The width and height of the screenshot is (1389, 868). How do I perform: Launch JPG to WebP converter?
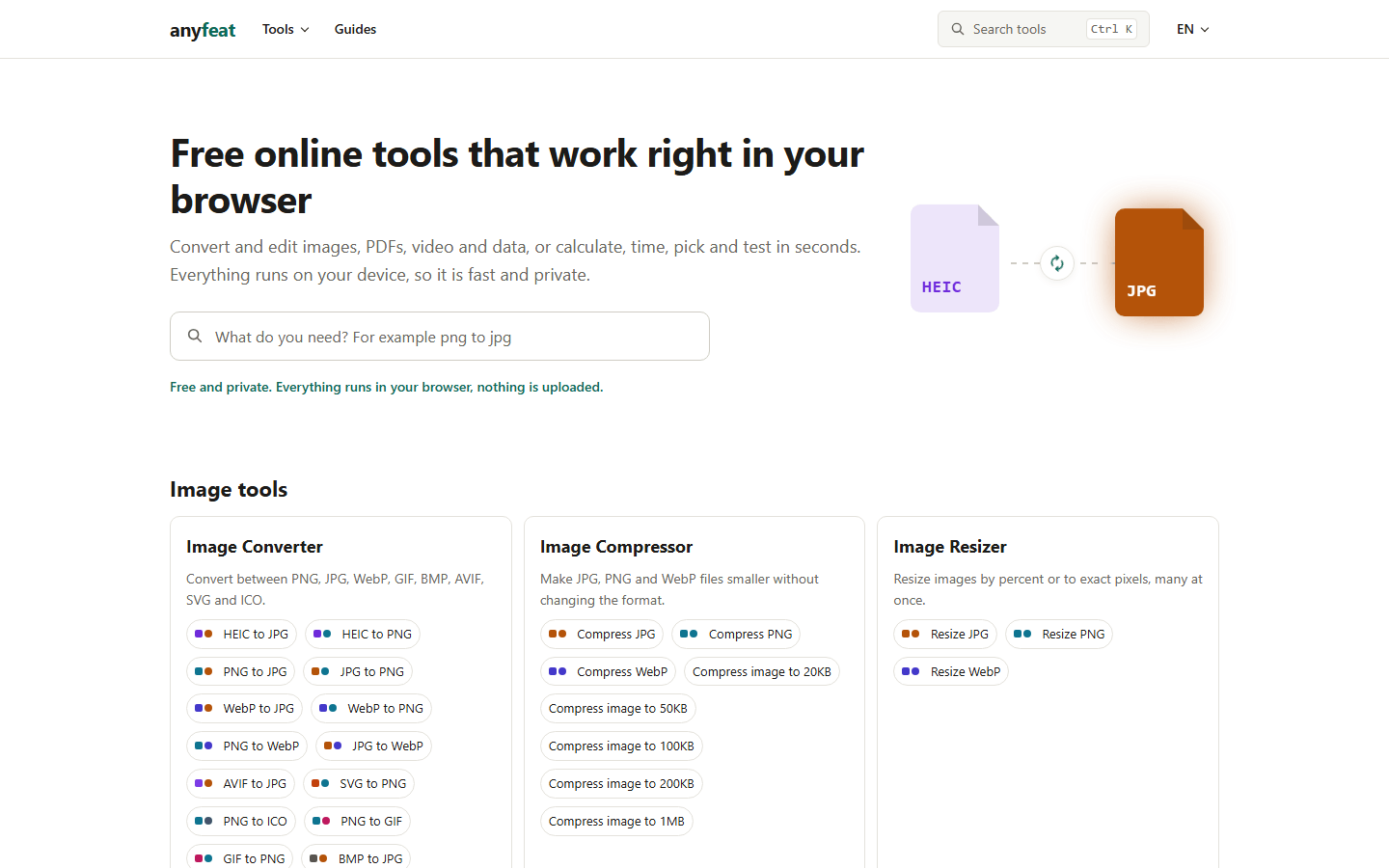(x=373, y=746)
